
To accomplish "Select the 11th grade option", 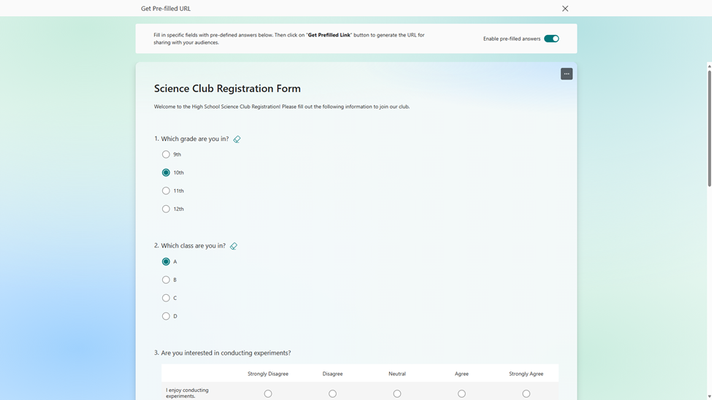I will click(166, 191).
